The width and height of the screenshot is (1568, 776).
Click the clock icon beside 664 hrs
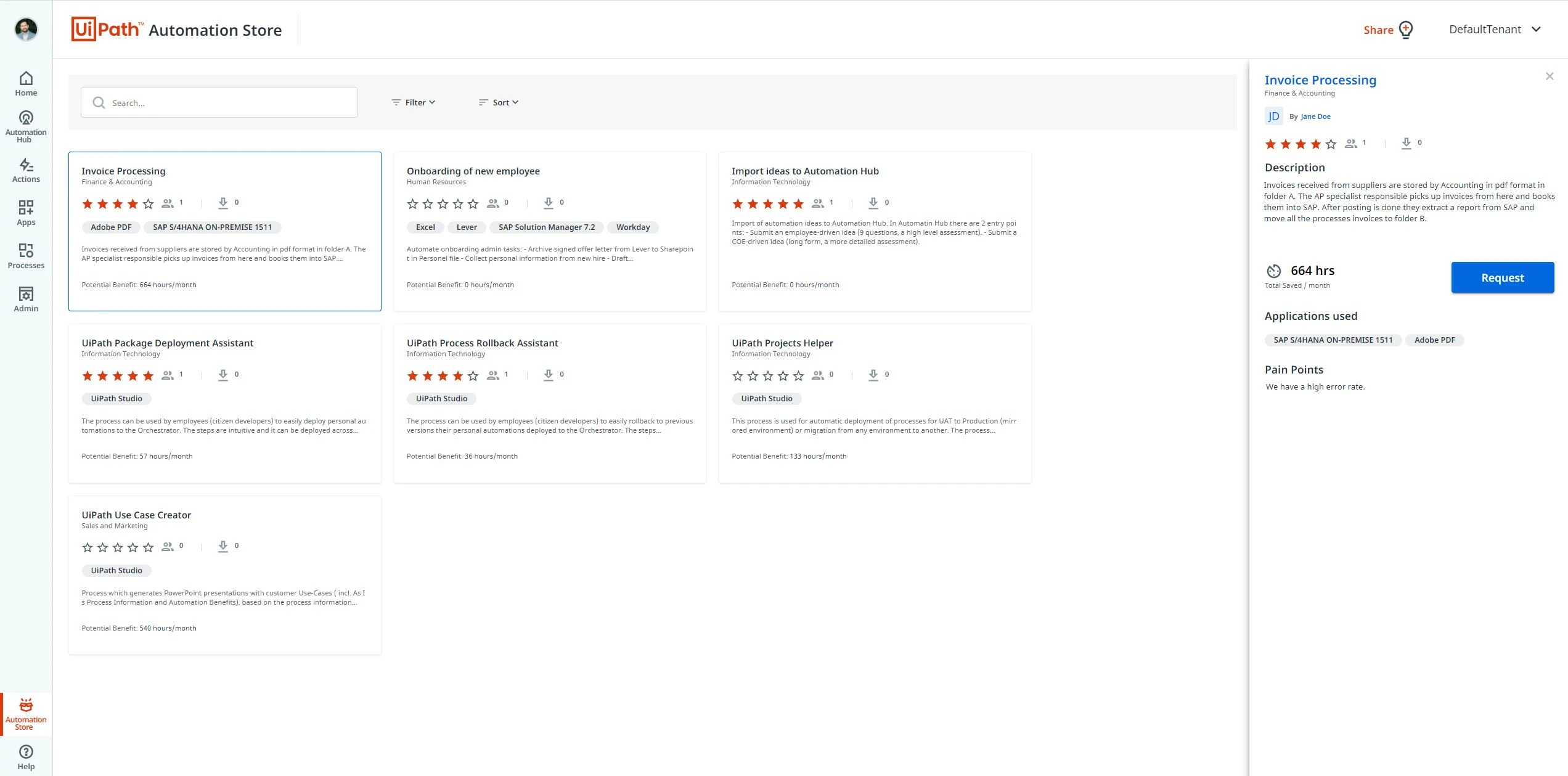click(1274, 271)
